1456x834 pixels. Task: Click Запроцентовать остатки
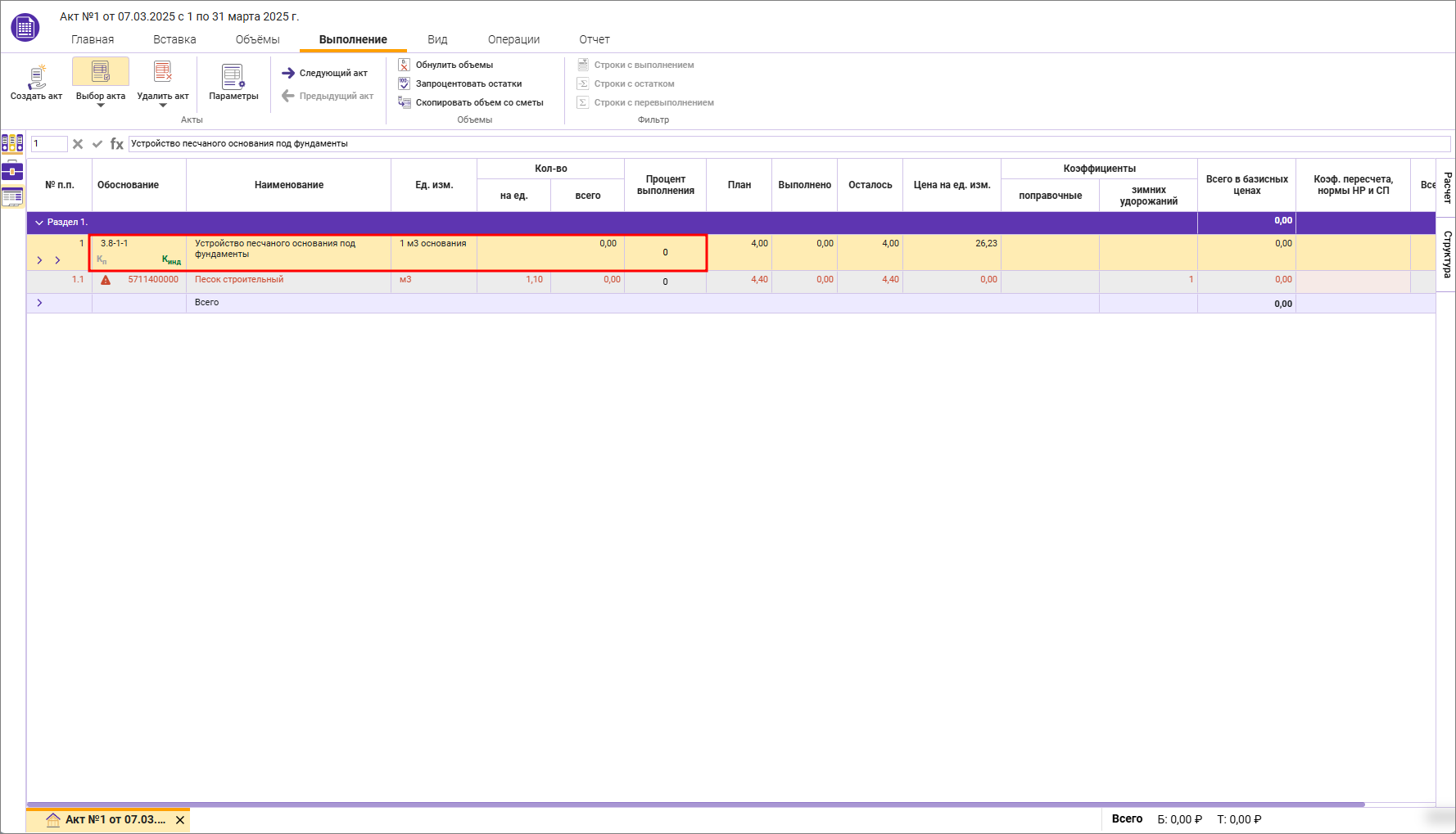468,83
